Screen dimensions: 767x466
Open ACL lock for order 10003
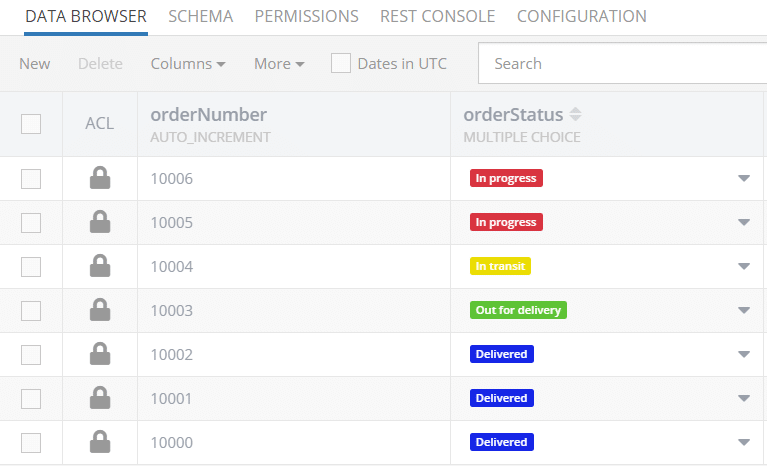(100, 310)
